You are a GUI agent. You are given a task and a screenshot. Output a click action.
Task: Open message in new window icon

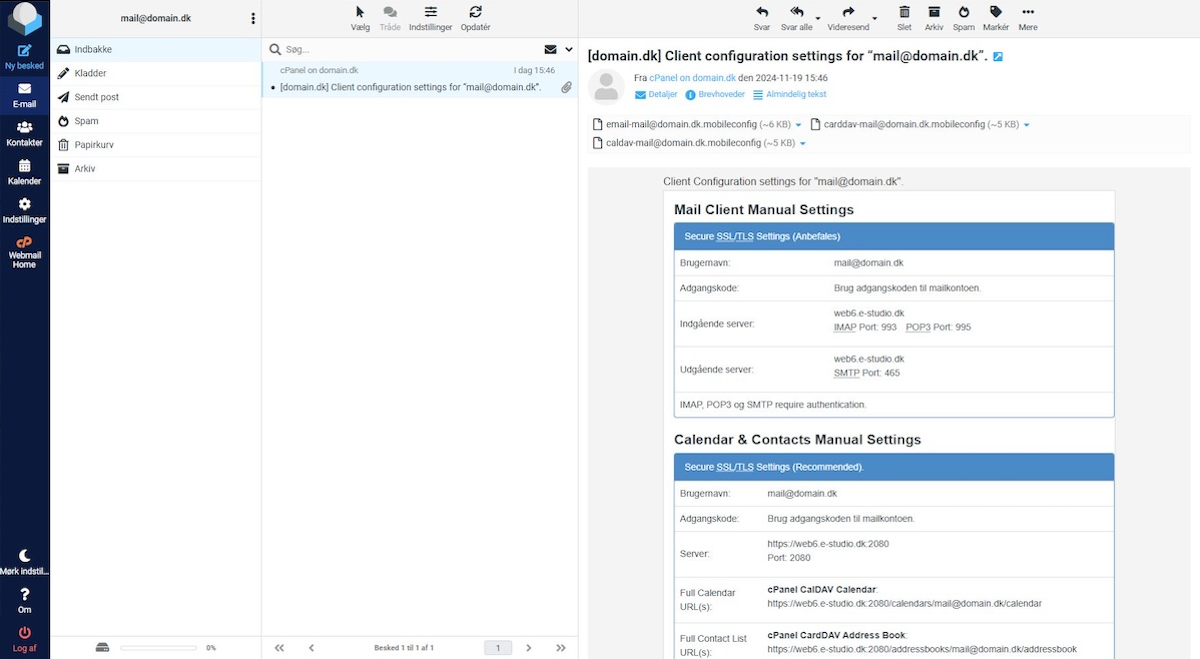(998, 57)
